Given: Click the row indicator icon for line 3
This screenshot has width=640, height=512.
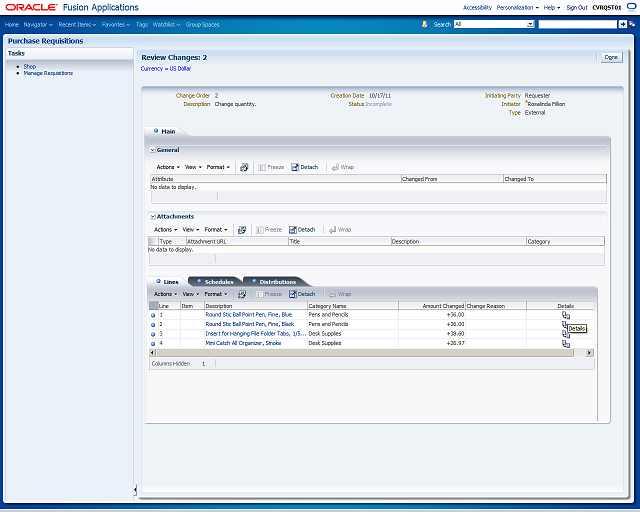Looking at the screenshot, I should (153, 334).
